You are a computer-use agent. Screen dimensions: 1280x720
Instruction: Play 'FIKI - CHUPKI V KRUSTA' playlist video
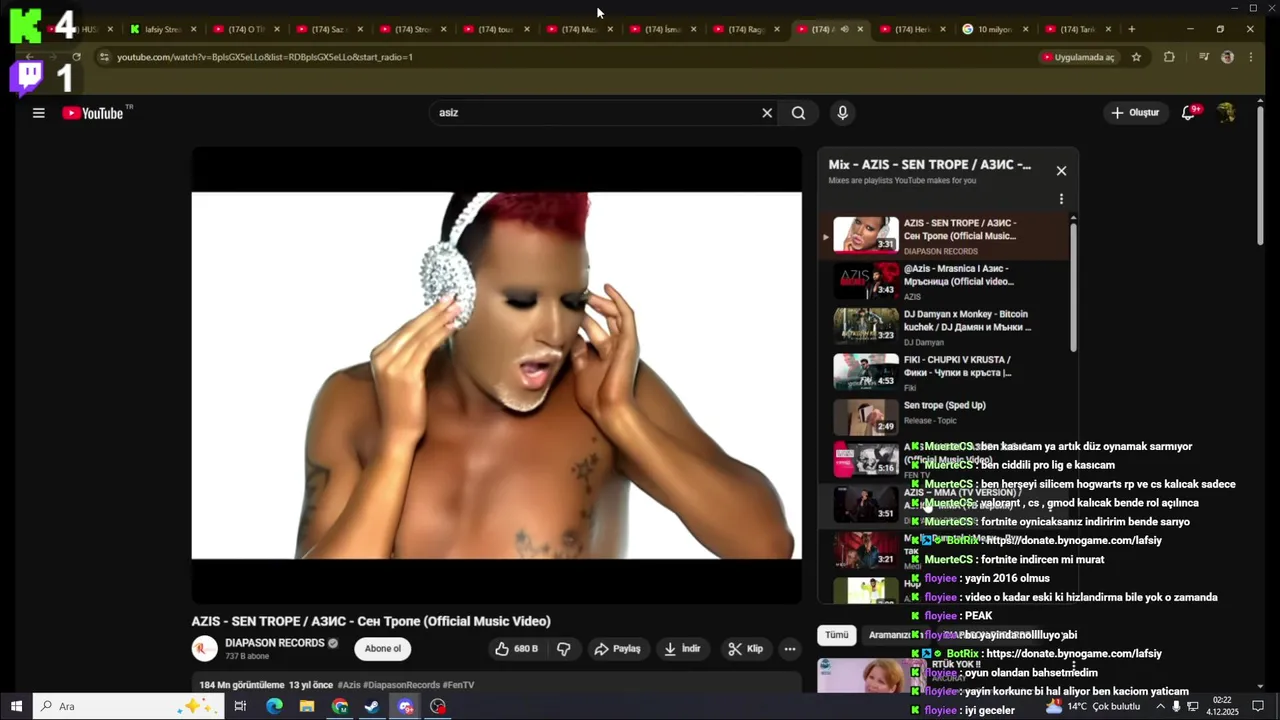(x=945, y=372)
